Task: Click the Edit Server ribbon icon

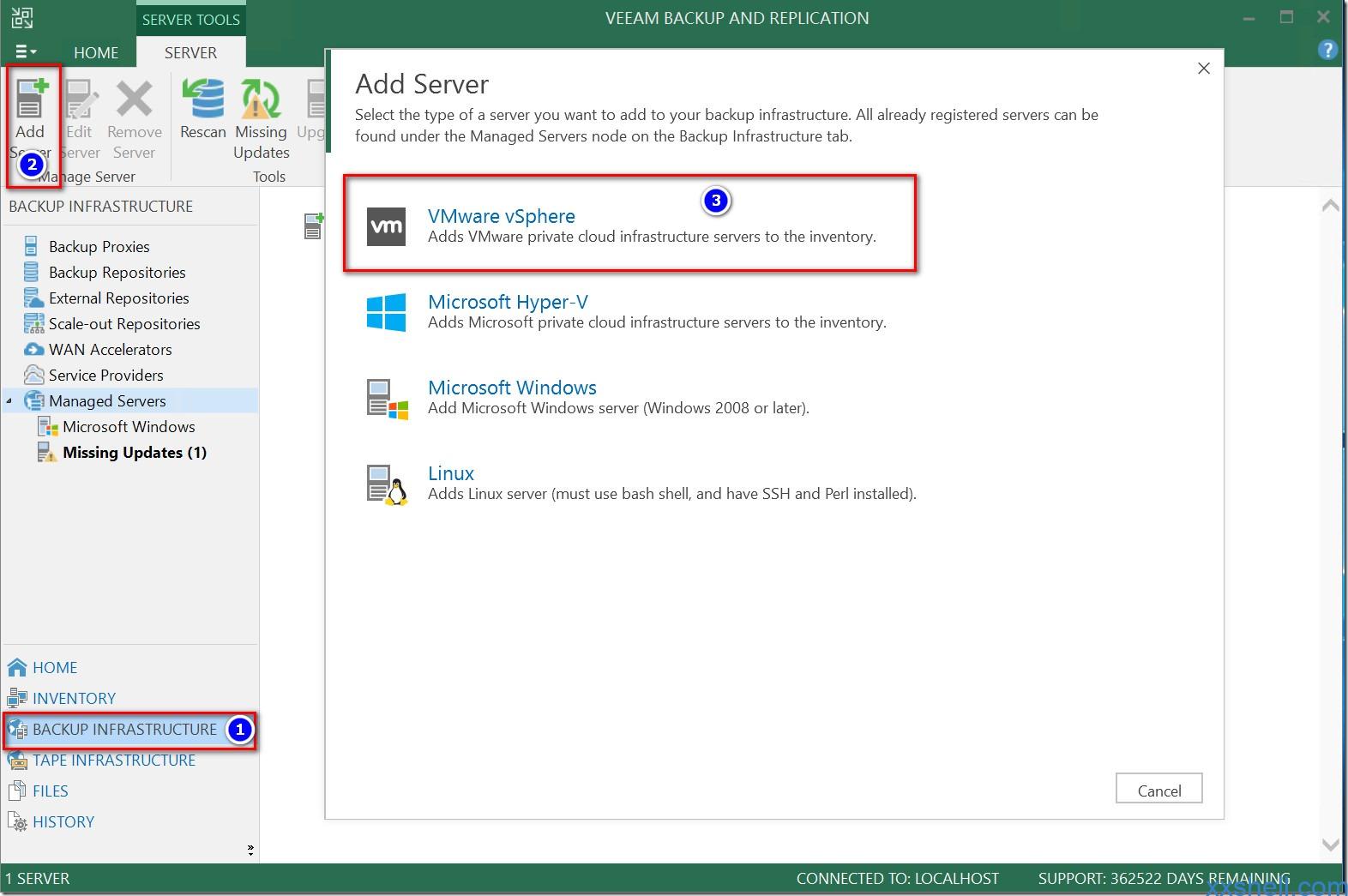Action: pyautogui.click(x=80, y=99)
